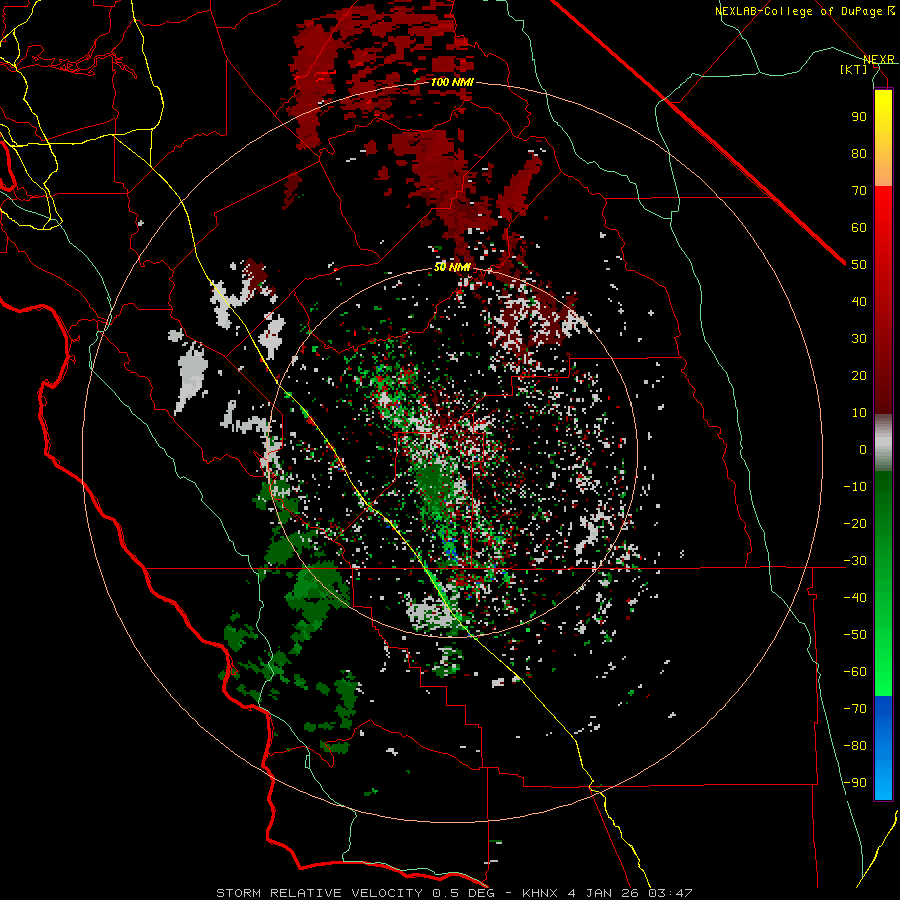The width and height of the screenshot is (900, 900).
Task: Click the "KHNX" radar site identifier
Action: 542,893
